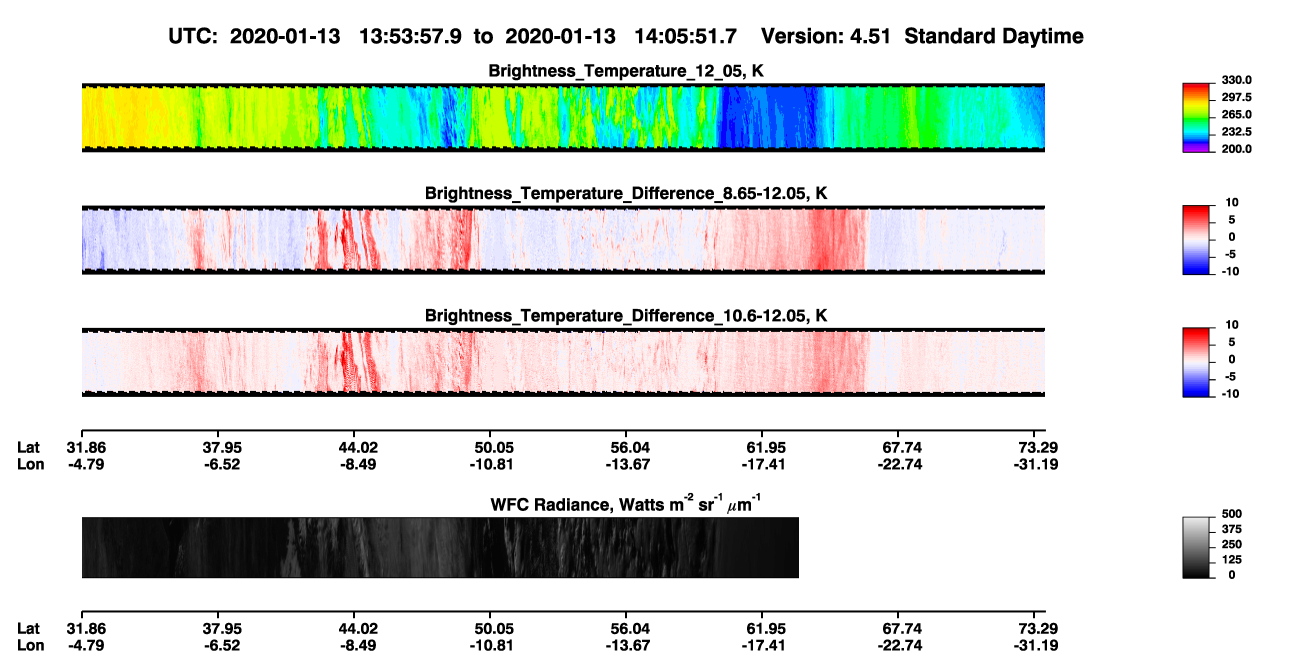1300x667 pixels.
Task: Click the red-blue colorbar beside the 8.65-12.05 panel
Action: tap(1198, 240)
